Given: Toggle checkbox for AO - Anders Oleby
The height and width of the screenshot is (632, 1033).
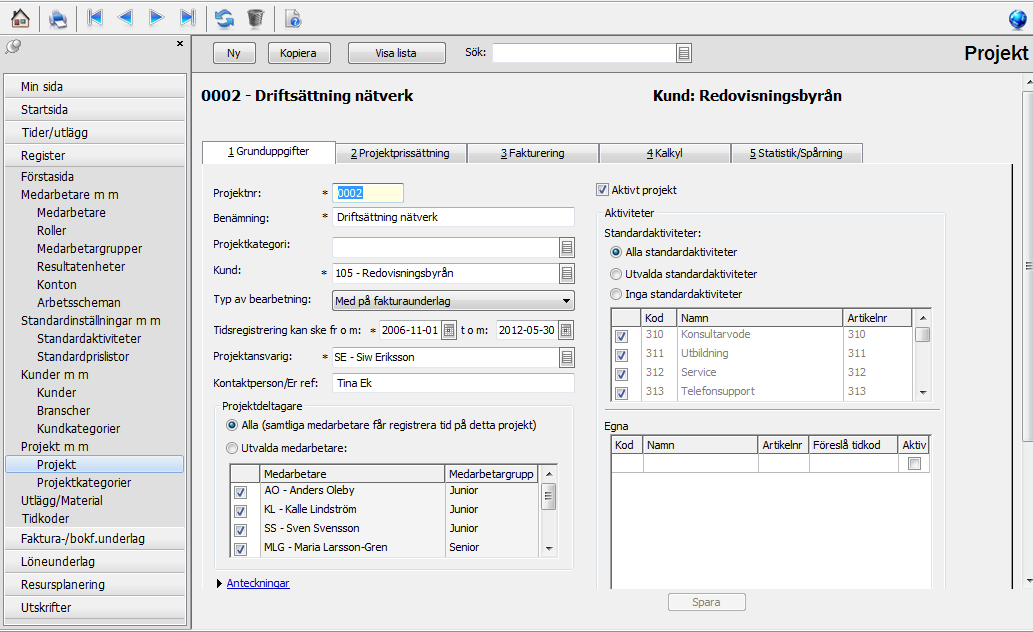Looking at the screenshot, I should [240, 492].
